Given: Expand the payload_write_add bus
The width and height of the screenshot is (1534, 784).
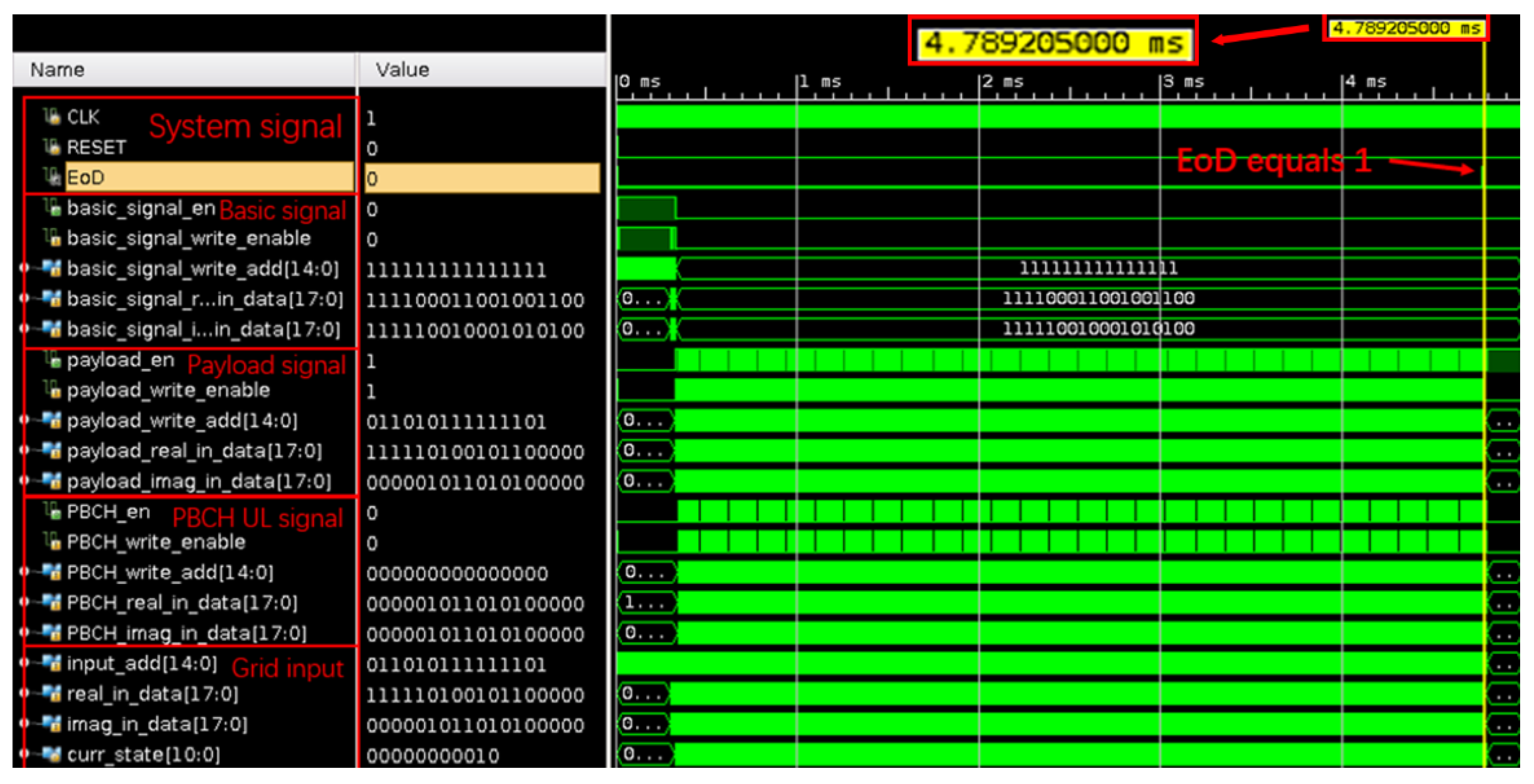Looking at the screenshot, I should pos(24,420).
